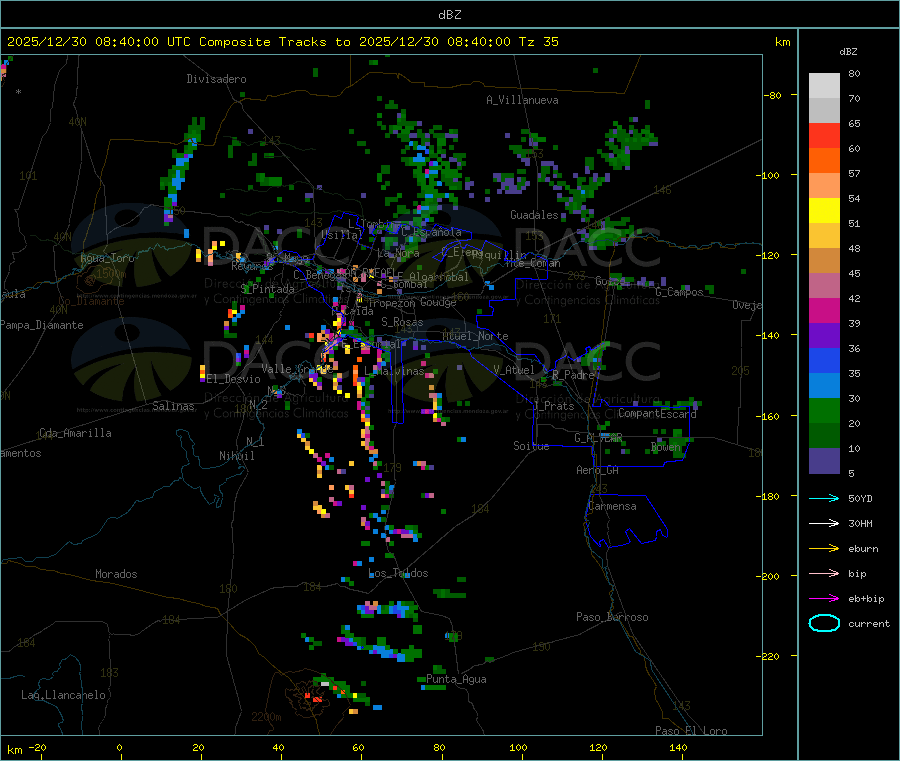900x761 pixels.
Task: Click the red storm cell near 2200m volcano
Action: tap(317, 698)
